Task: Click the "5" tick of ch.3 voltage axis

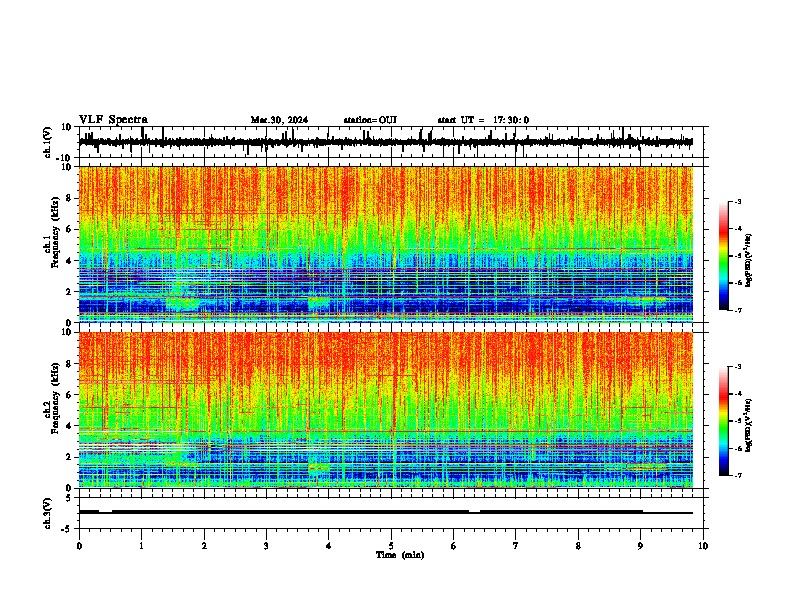Action: 69,498
